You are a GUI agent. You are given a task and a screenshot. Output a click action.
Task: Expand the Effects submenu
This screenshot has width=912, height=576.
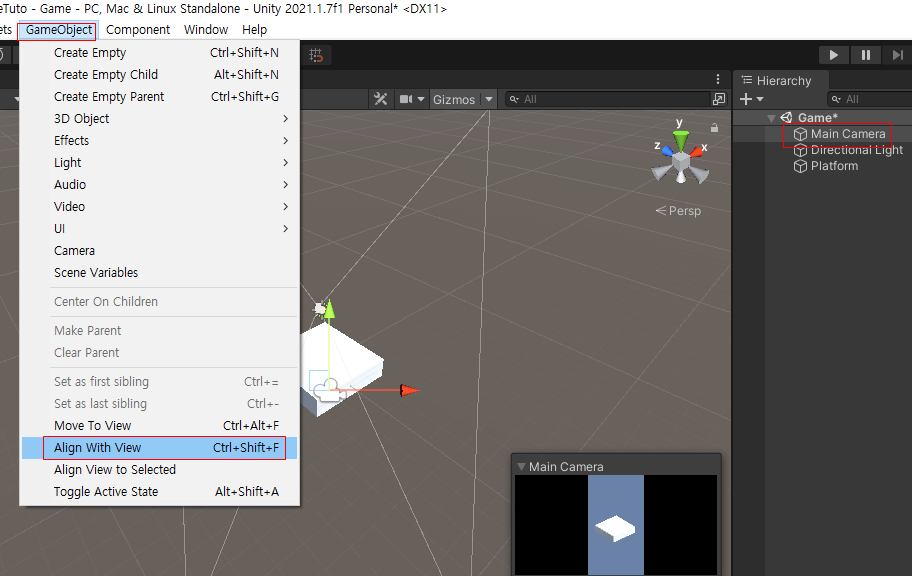coord(159,141)
